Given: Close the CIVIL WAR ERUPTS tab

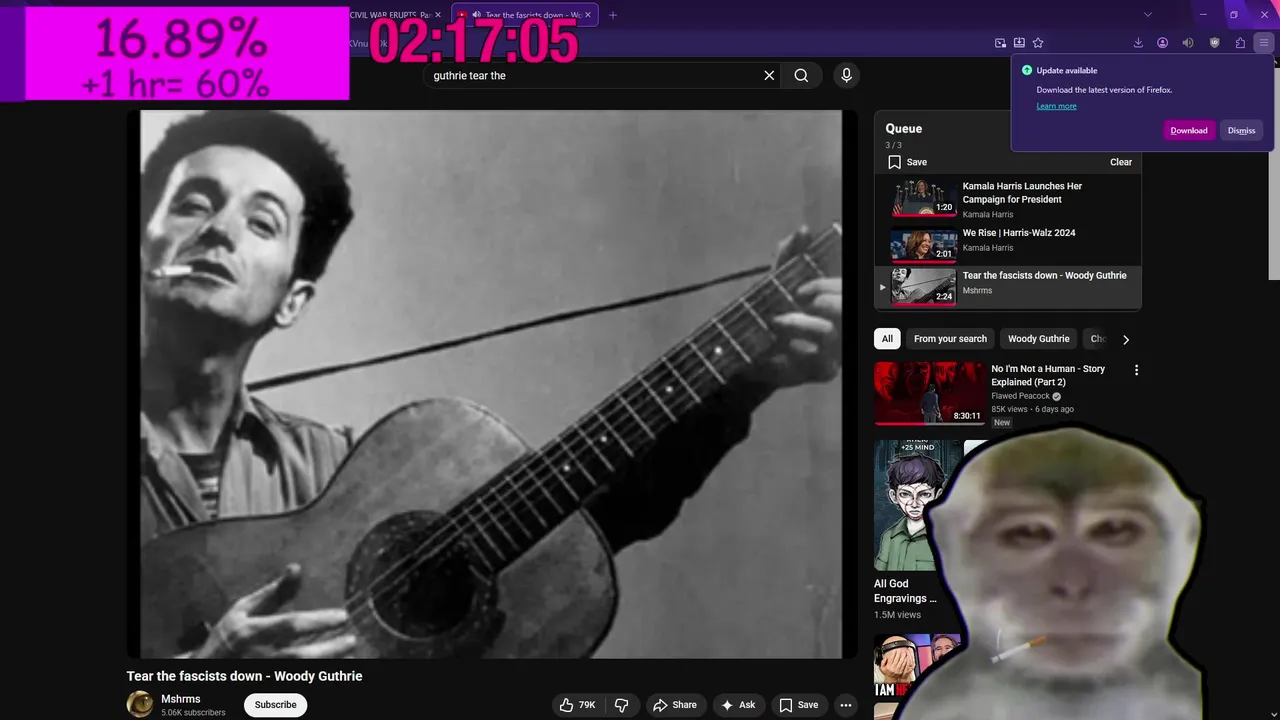Looking at the screenshot, I should 438,15.
